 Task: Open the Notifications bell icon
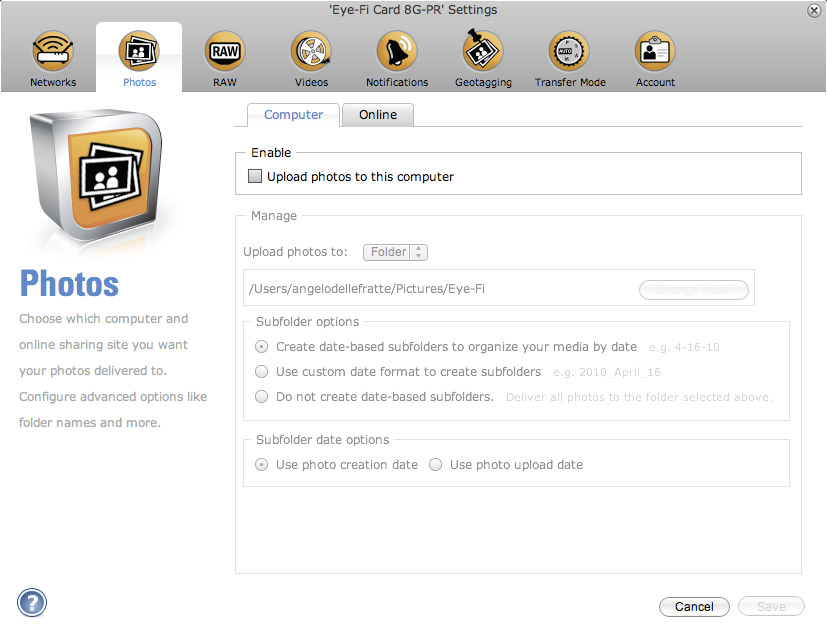(397, 52)
